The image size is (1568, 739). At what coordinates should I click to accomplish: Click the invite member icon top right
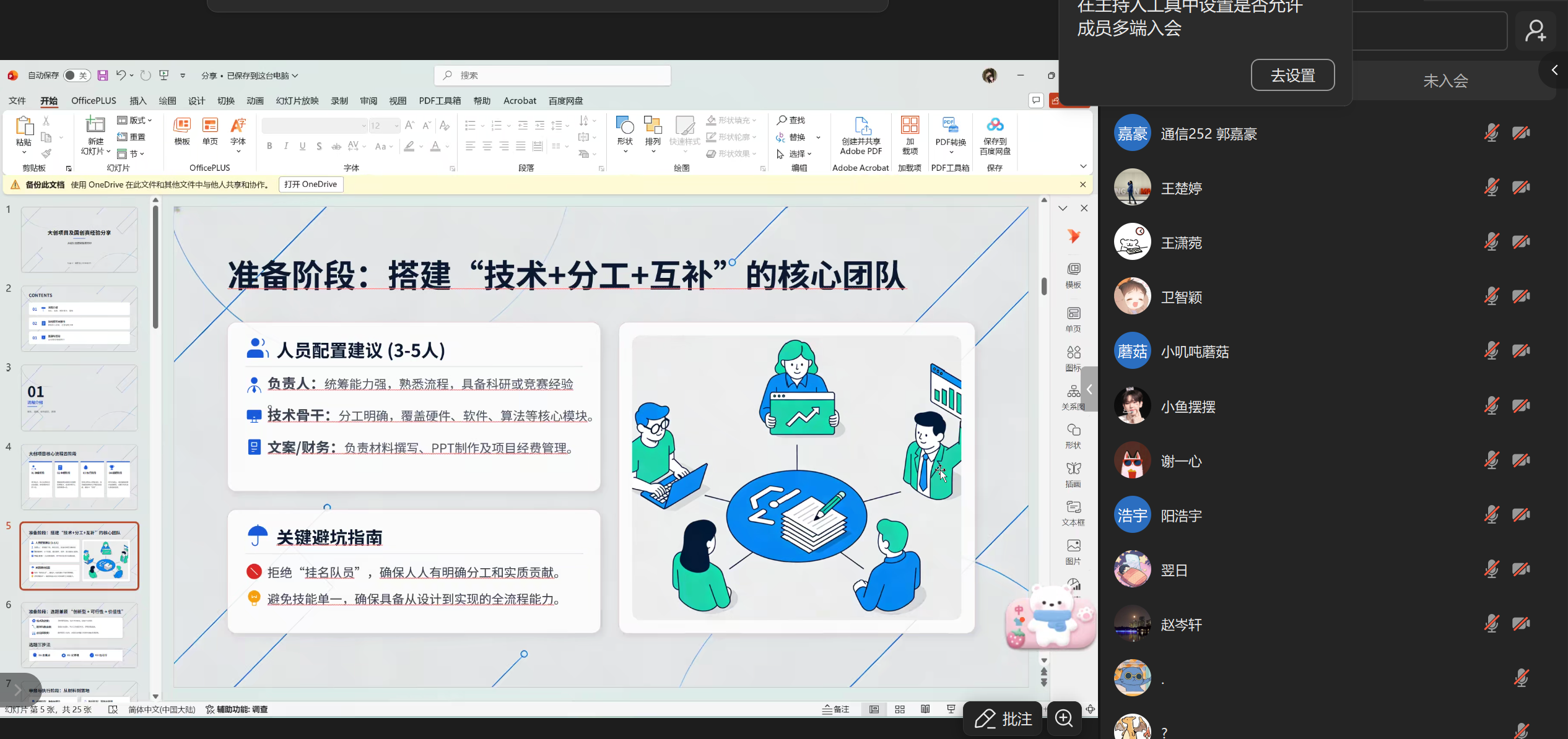pos(1535,31)
